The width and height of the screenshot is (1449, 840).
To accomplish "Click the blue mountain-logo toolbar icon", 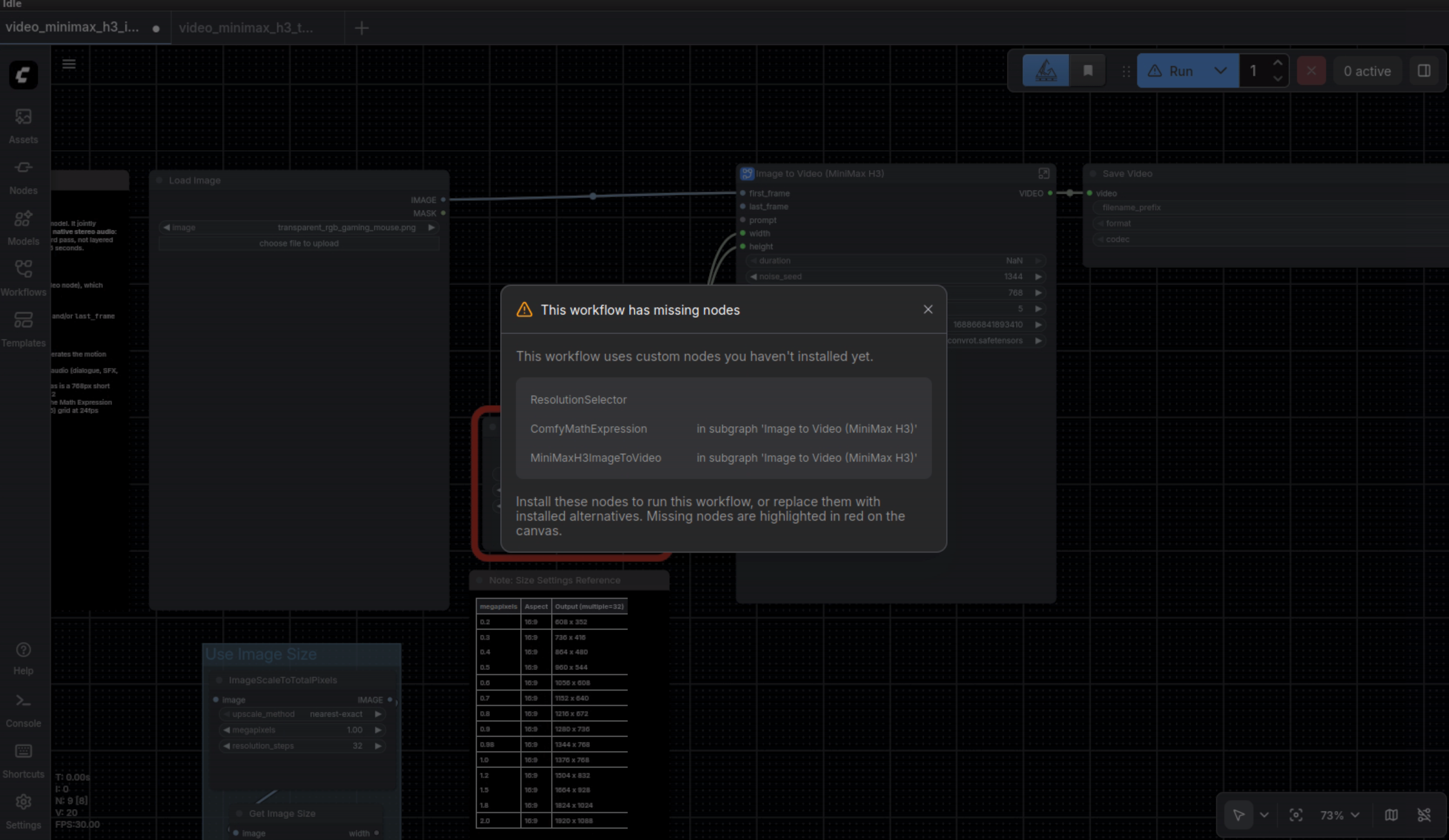I will (1045, 71).
